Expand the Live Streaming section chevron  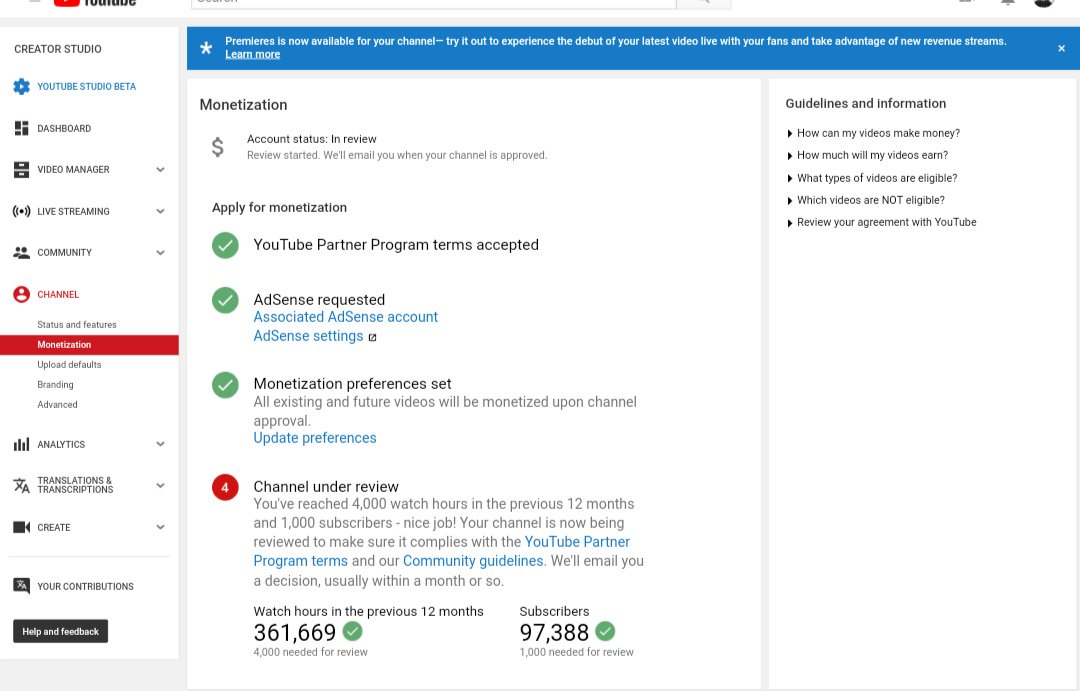160,212
